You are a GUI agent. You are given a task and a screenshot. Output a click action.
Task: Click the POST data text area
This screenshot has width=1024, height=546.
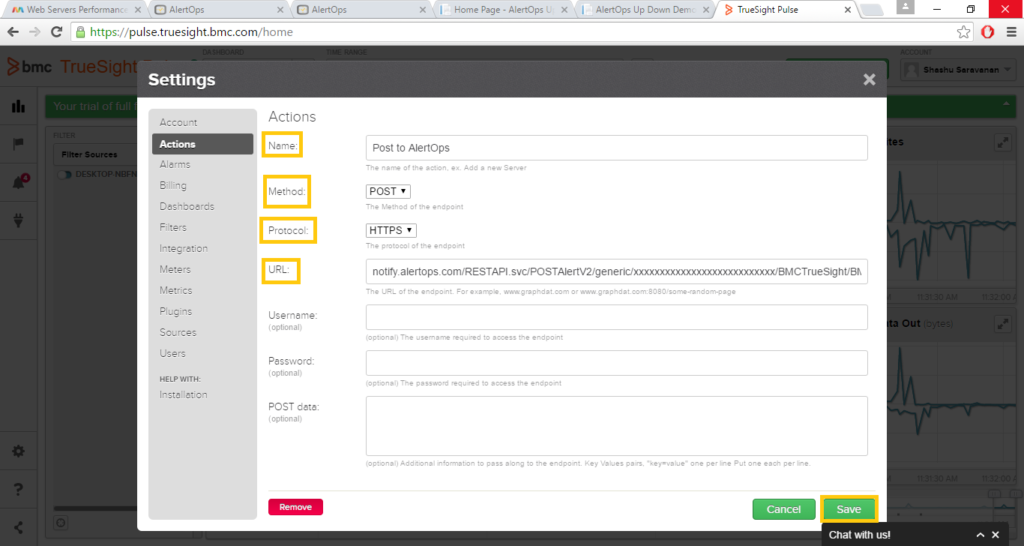pyautogui.click(x=616, y=426)
